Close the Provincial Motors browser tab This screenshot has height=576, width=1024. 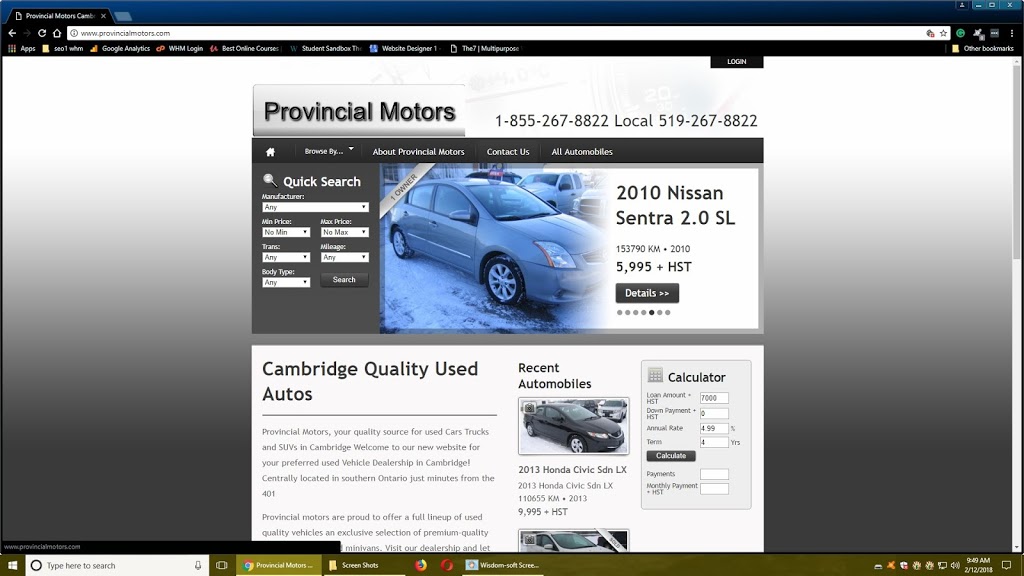(x=103, y=16)
